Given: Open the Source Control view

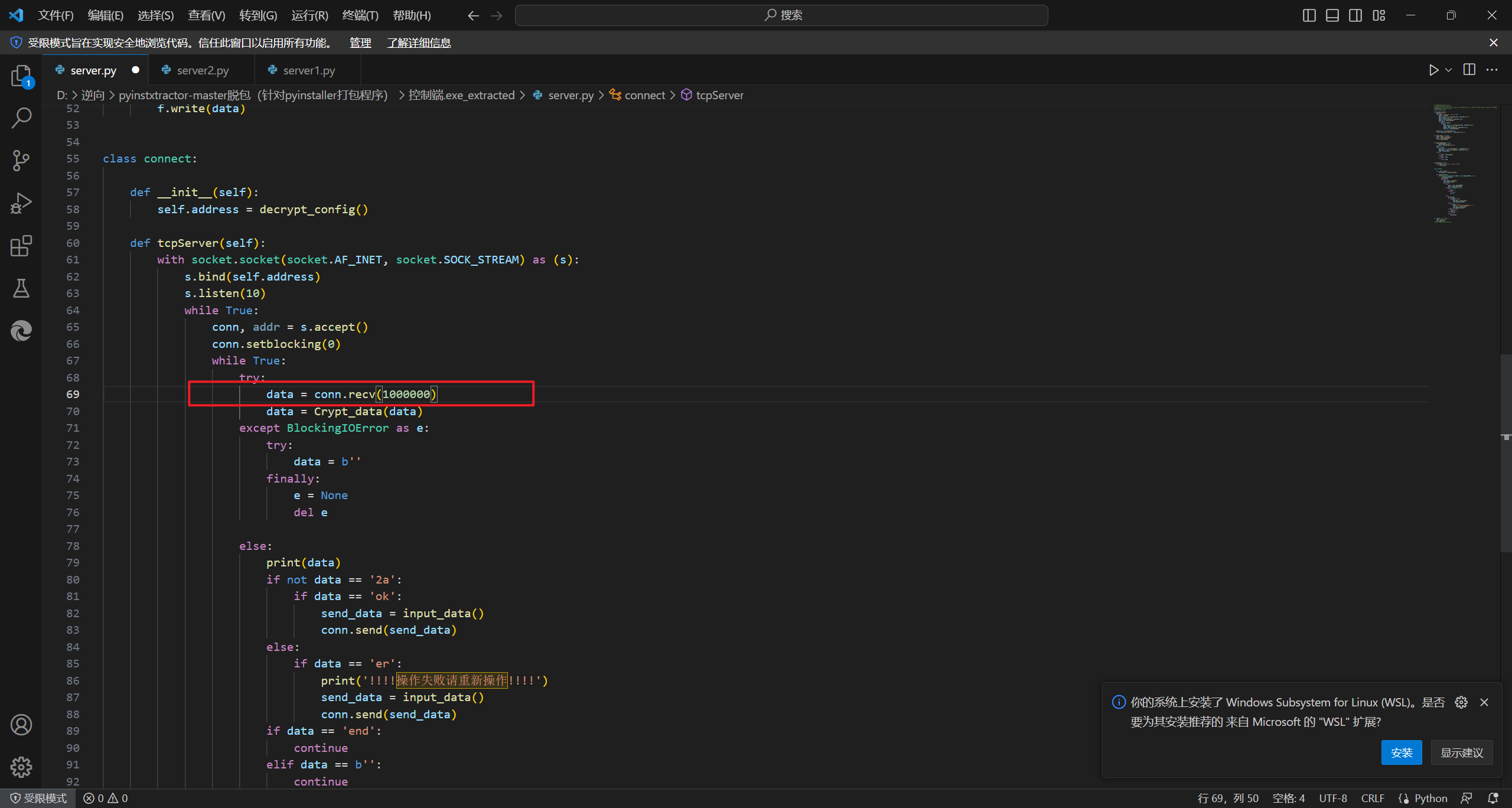Looking at the screenshot, I should click(x=21, y=160).
